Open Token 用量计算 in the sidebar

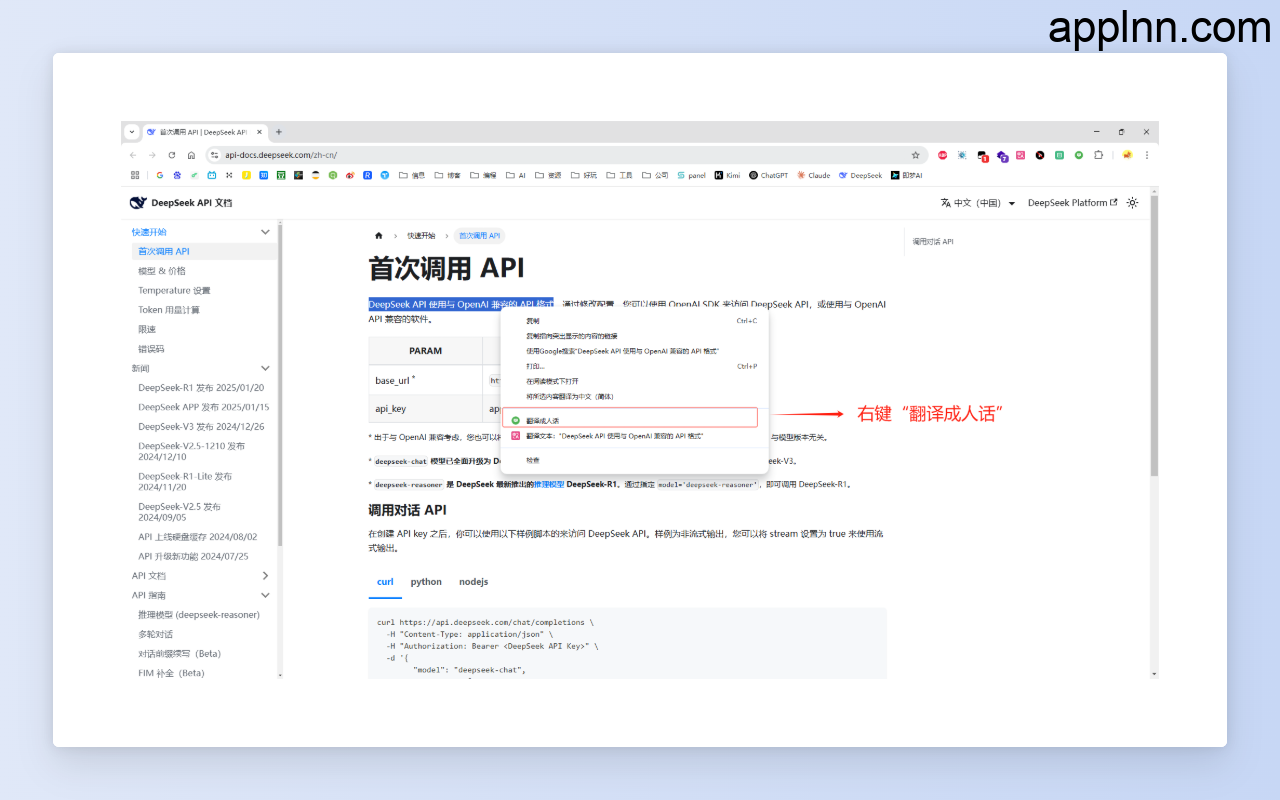tap(169, 310)
